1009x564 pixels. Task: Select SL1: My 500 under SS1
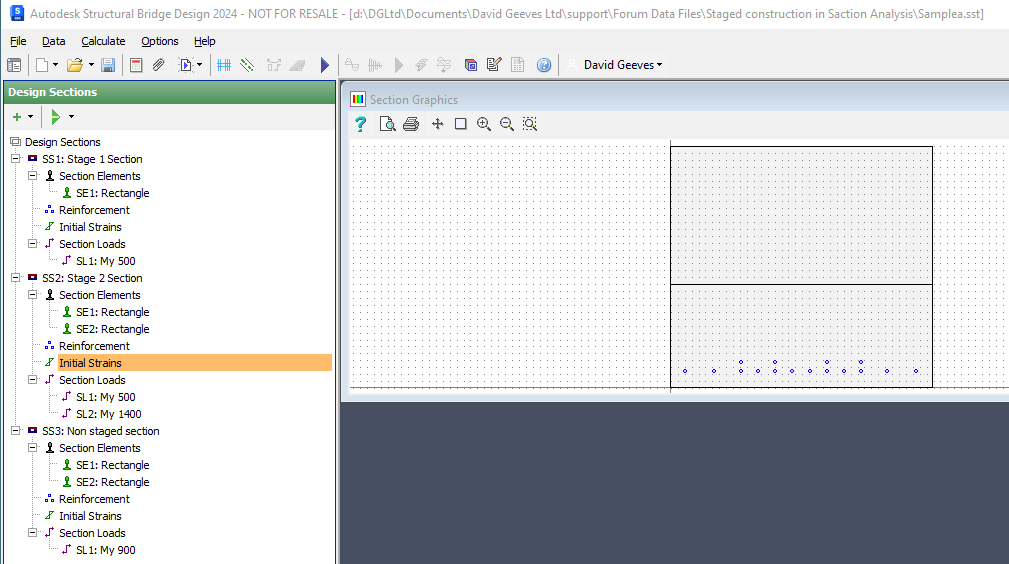tap(106, 261)
